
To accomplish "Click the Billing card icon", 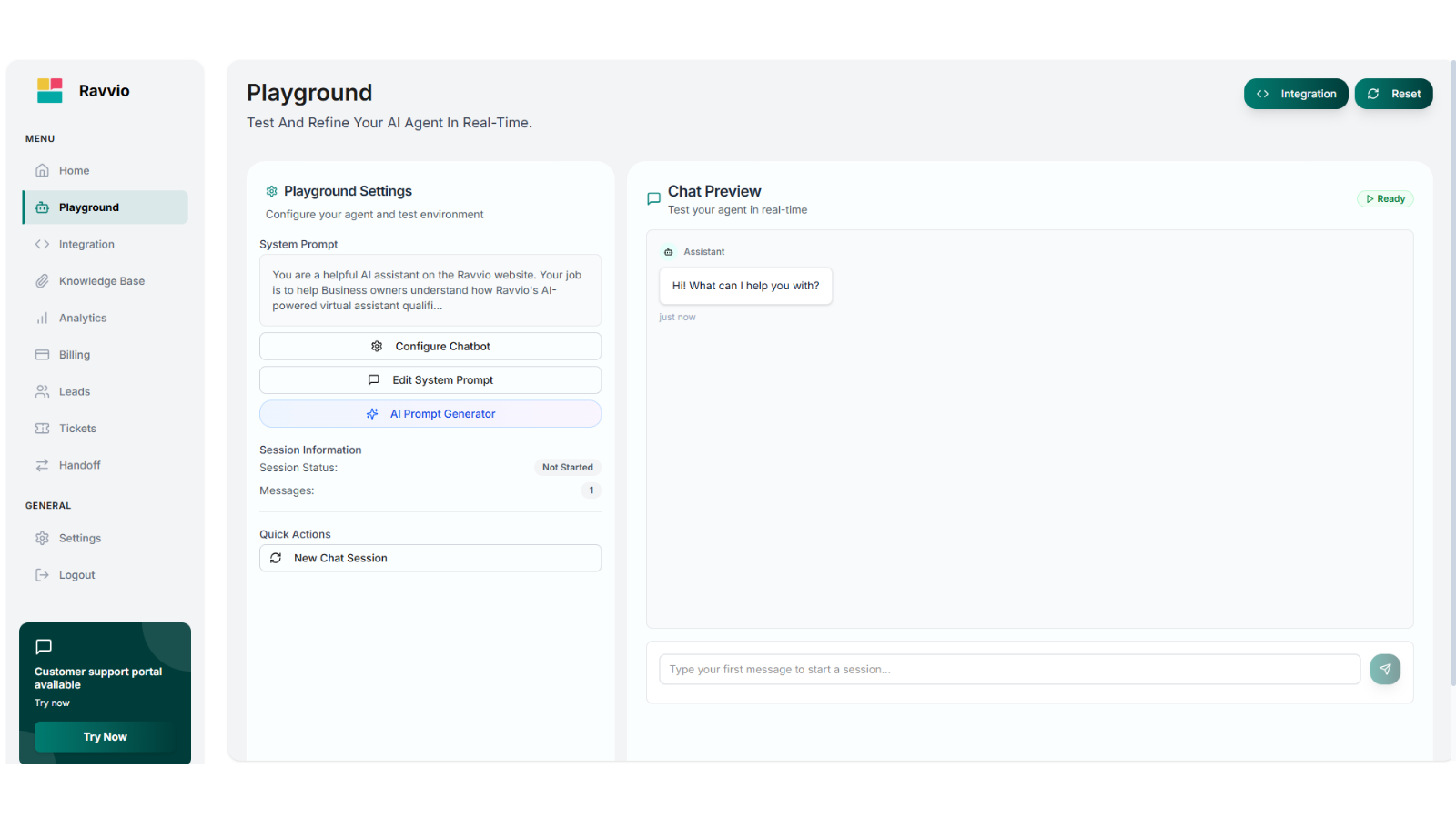I will [x=42, y=355].
